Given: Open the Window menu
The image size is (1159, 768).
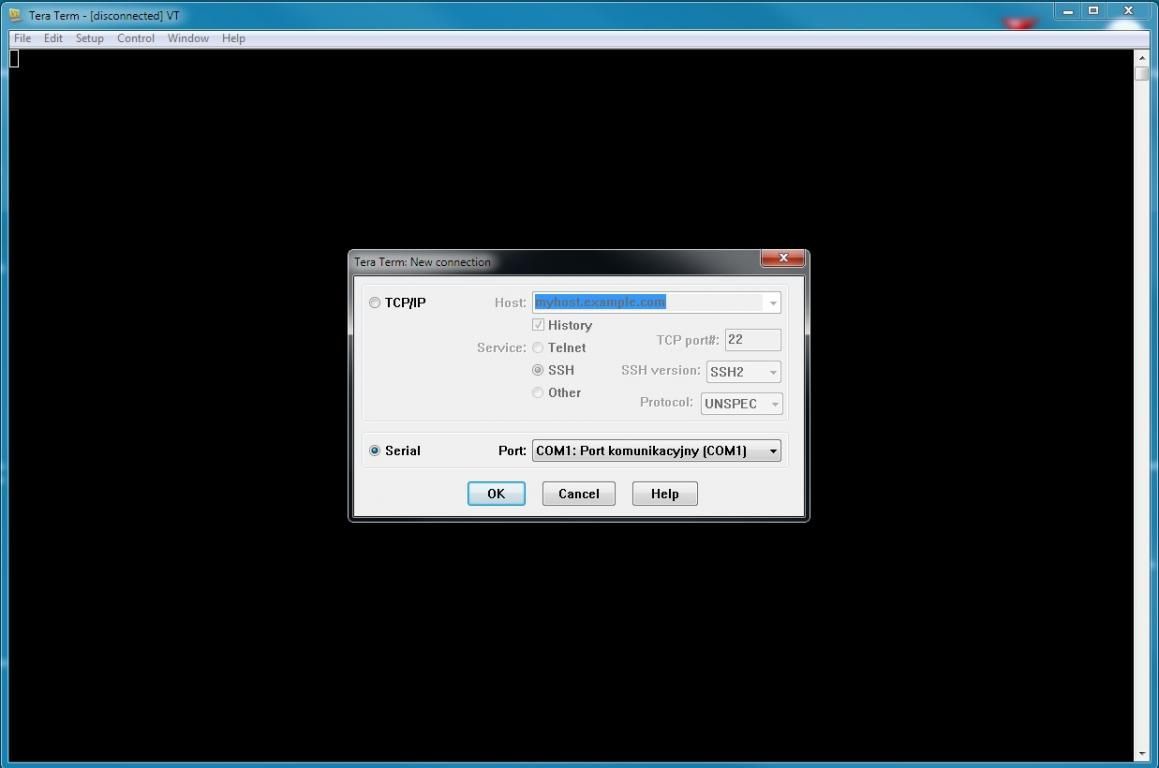Looking at the screenshot, I should (x=188, y=38).
